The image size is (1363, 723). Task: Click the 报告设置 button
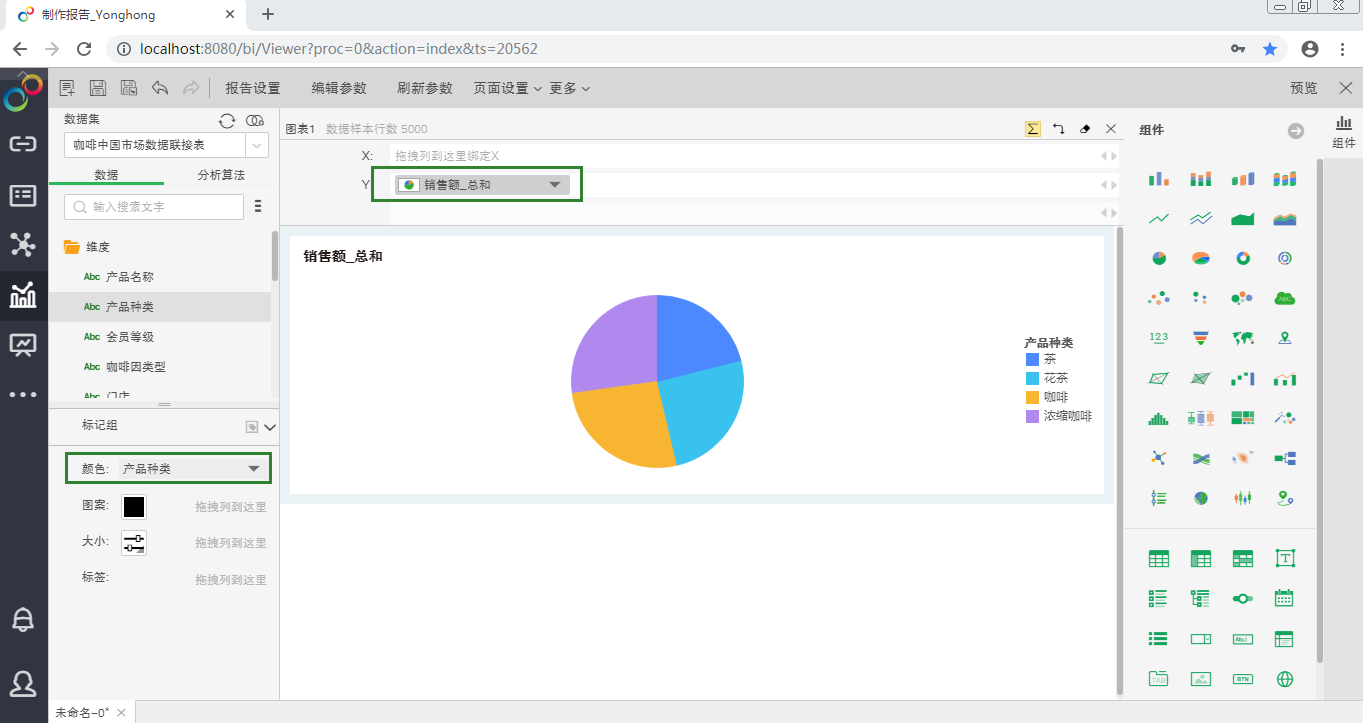pos(253,88)
